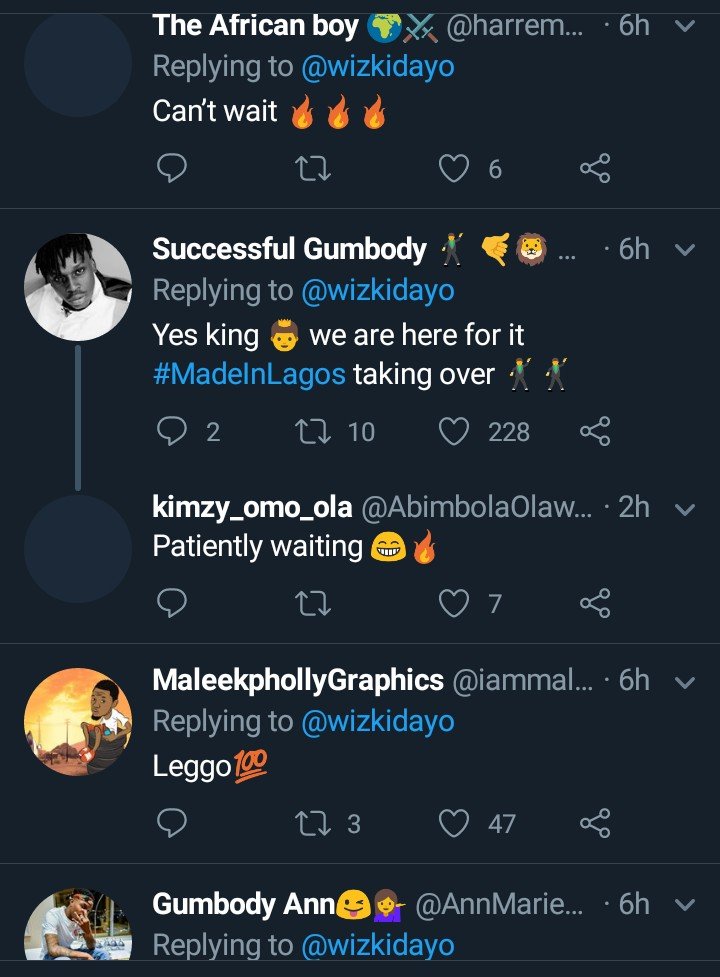Open @wizkidayo mention under MaleekphollyGraphics

point(377,721)
